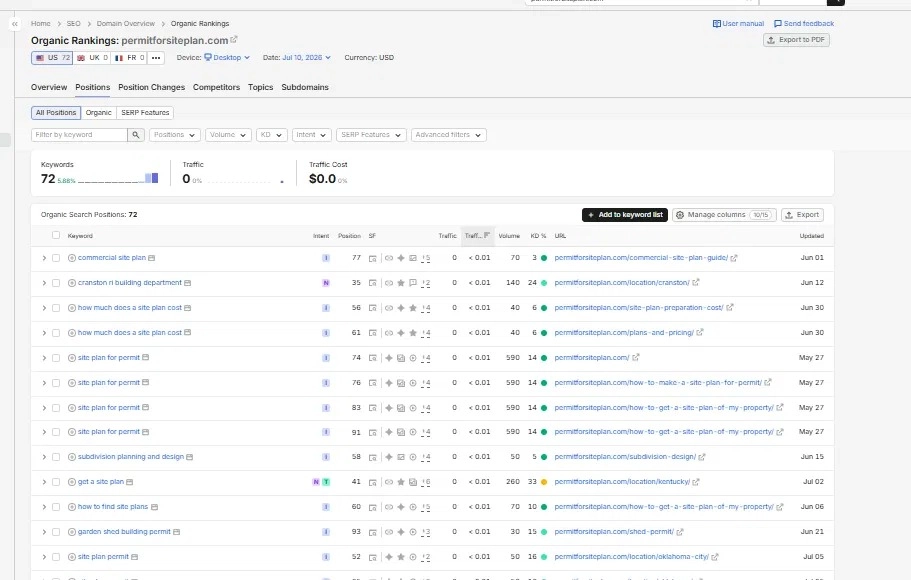
Task: Open the KD filter dropdown
Action: click(271, 135)
